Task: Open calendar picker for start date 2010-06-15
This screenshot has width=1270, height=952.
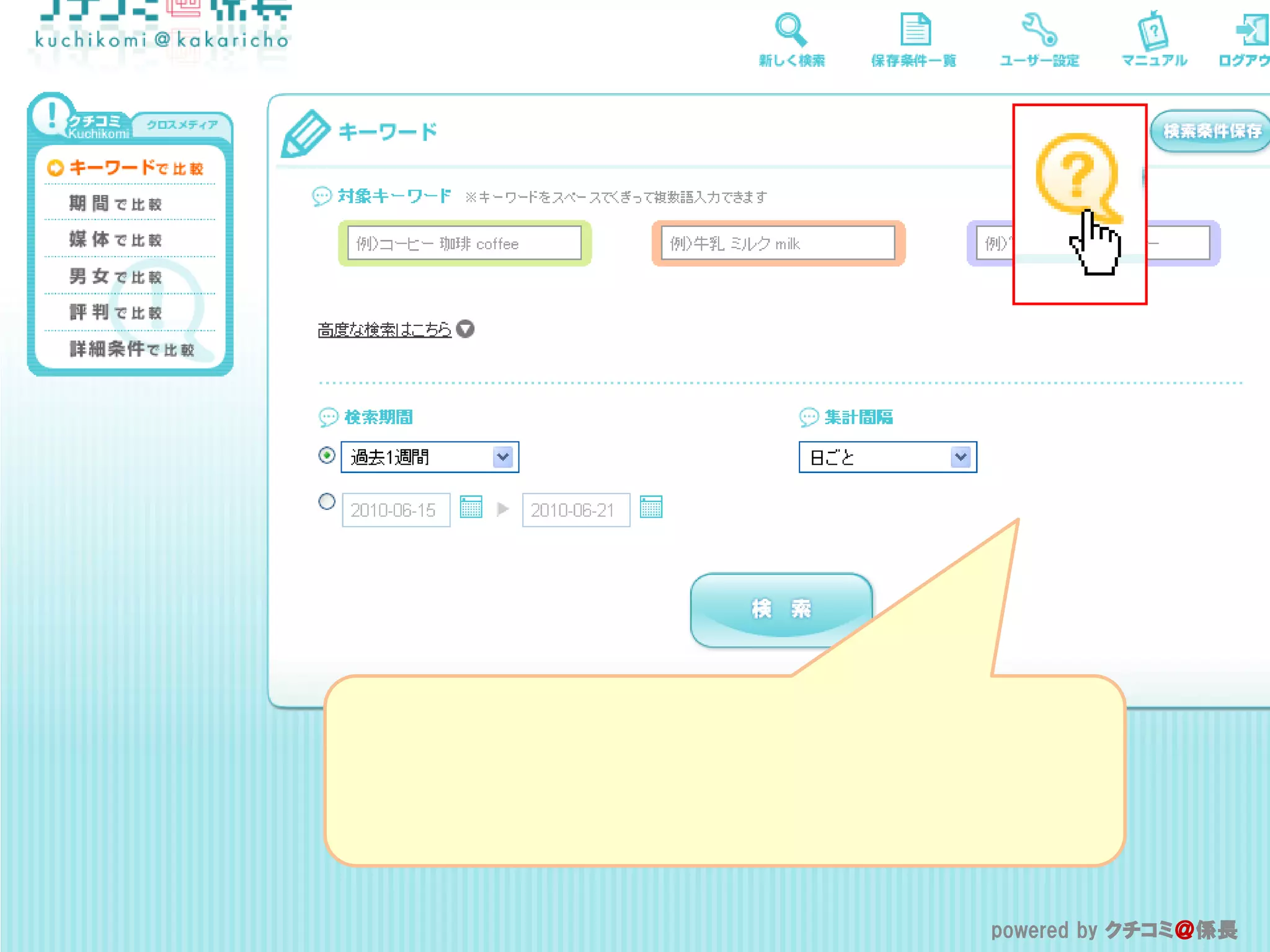Action: [x=471, y=507]
